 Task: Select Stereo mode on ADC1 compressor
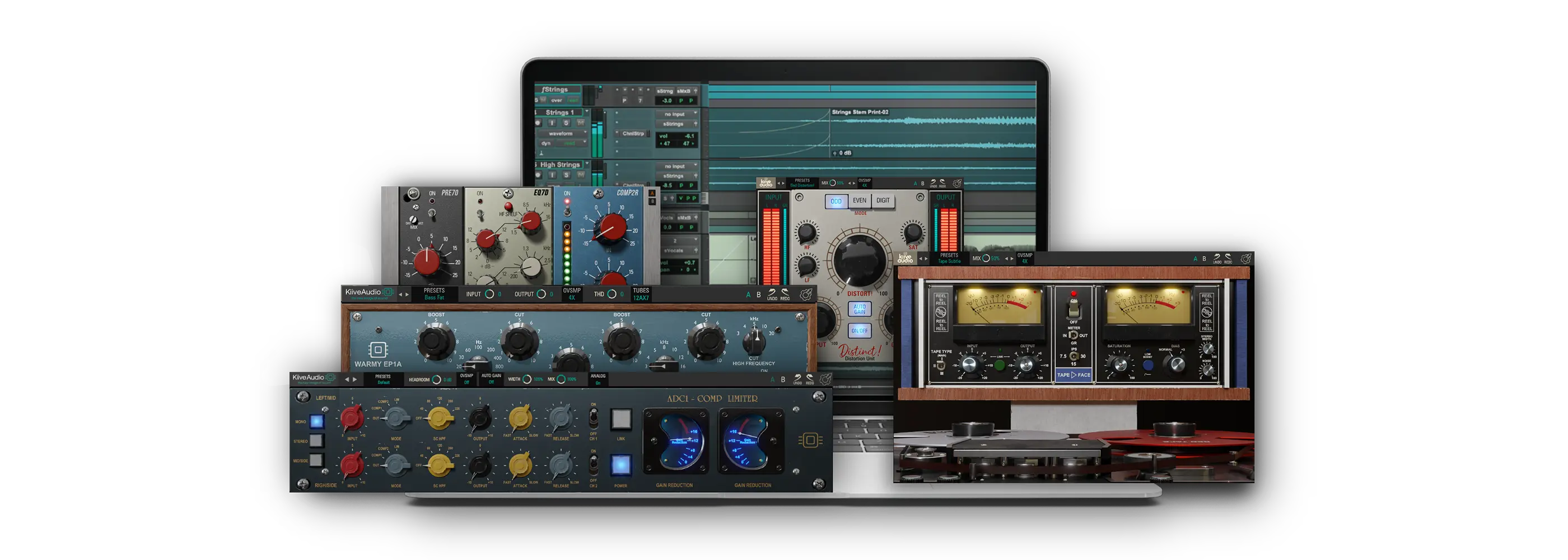(x=316, y=441)
